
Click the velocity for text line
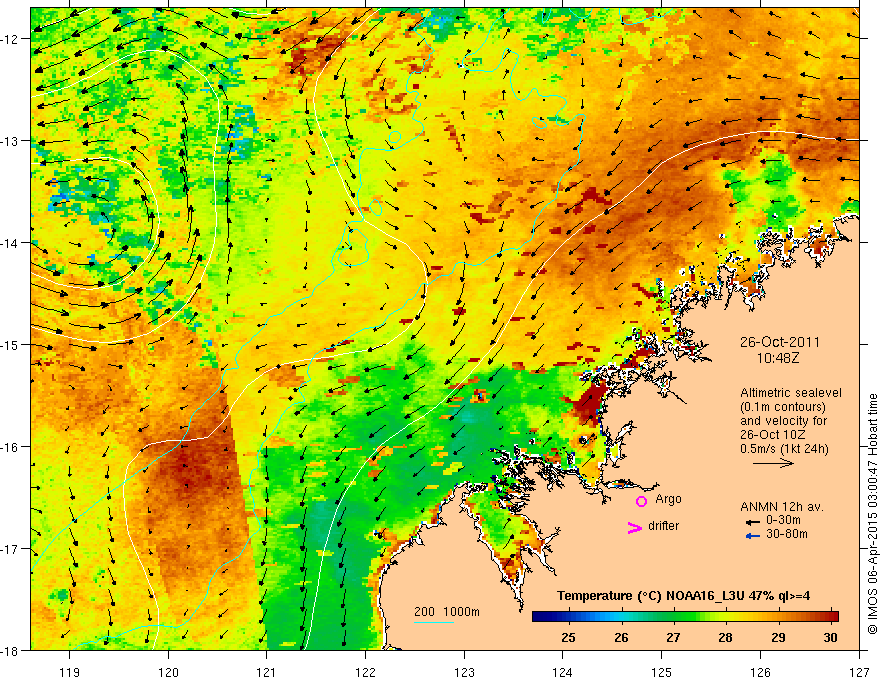coord(783,421)
